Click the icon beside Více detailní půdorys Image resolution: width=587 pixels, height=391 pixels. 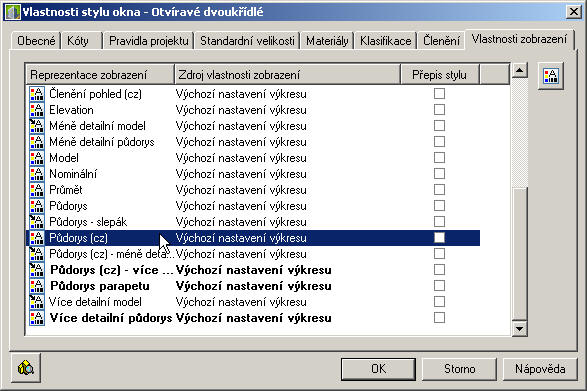click(x=37, y=318)
